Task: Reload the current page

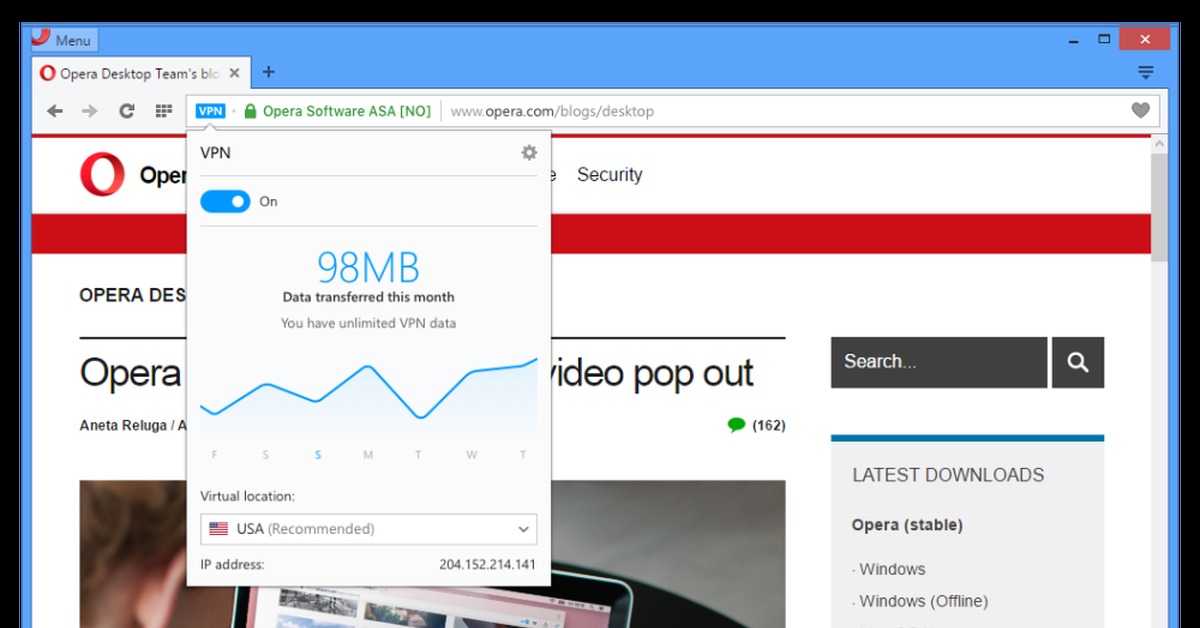Action: pyautogui.click(x=126, y=111)
